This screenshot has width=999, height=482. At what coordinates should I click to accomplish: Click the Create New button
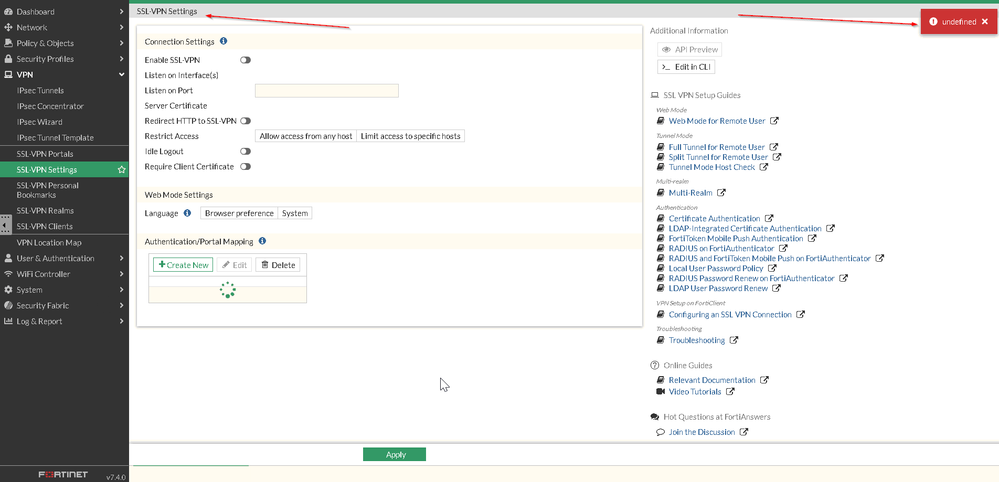(183, 265)
